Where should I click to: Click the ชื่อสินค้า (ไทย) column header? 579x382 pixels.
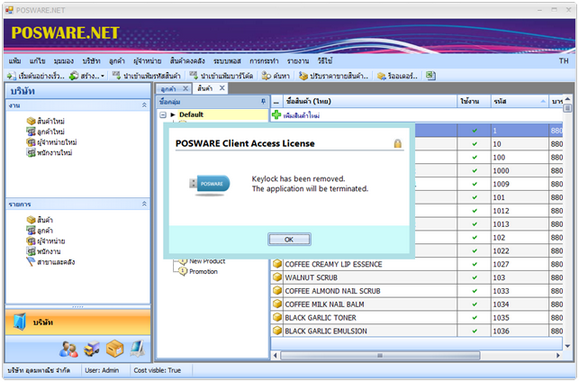[x=370, y=101]
